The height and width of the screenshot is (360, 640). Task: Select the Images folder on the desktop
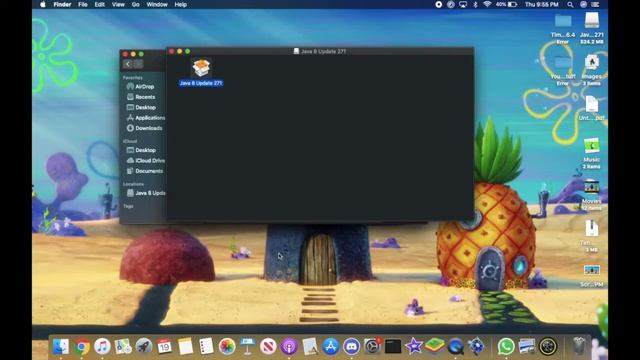tap(591, 69)
